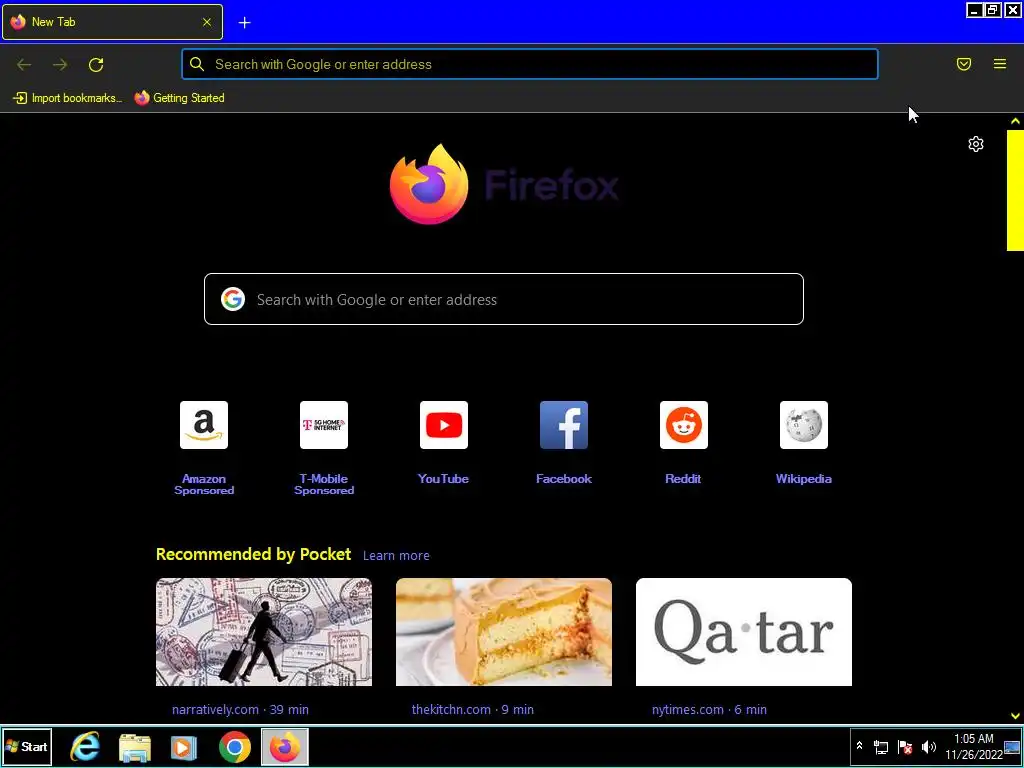The width and height of the screenshot is (1024, 768).
Task: Click the forward navigation arrow
Action: click(60, 64)
